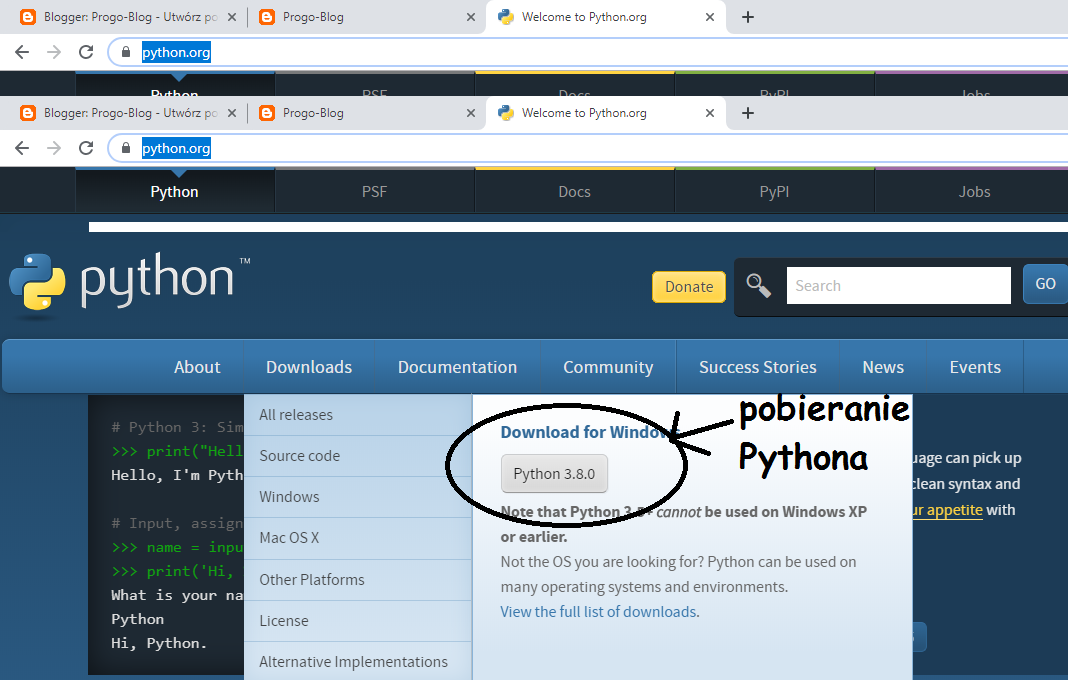Image resolution: width=1068 pixels, height=680 pixels.
Task: Open a new tab with the plus icon
Action: [x=747, y=113]
